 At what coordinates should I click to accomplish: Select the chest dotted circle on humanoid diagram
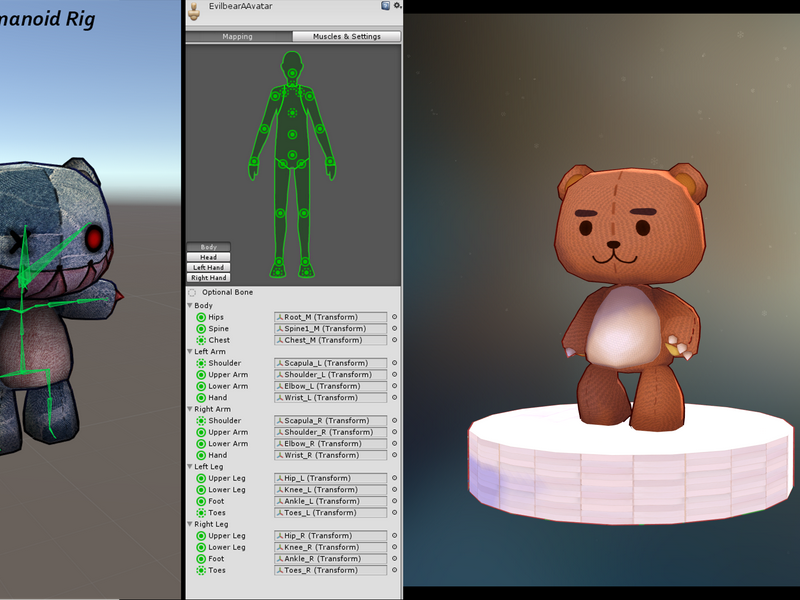(292, 113)
